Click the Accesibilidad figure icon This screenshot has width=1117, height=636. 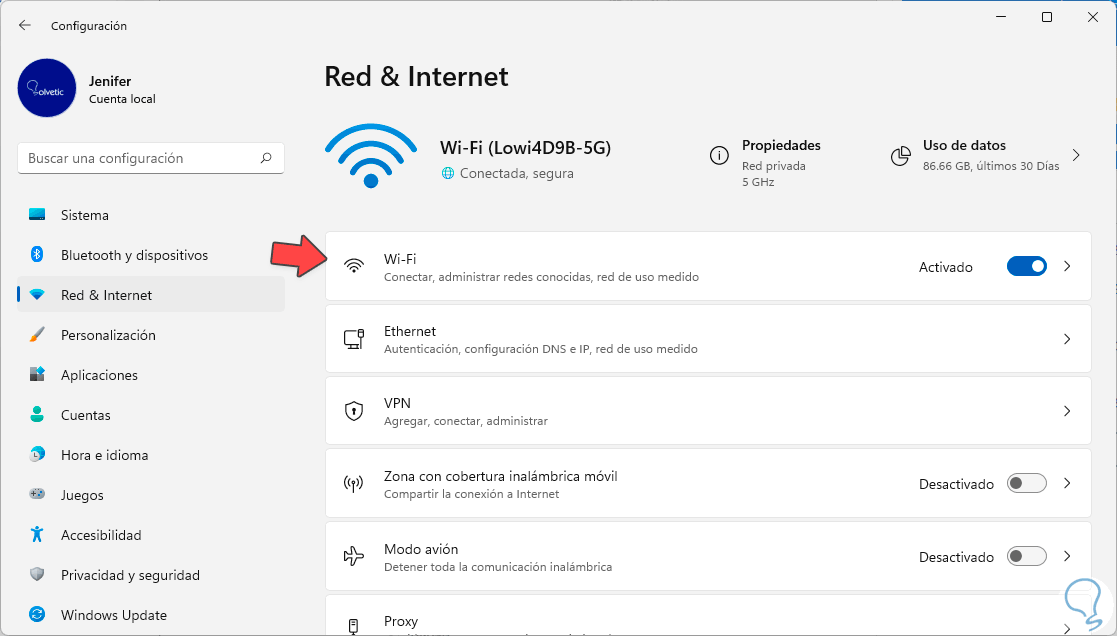37,535
